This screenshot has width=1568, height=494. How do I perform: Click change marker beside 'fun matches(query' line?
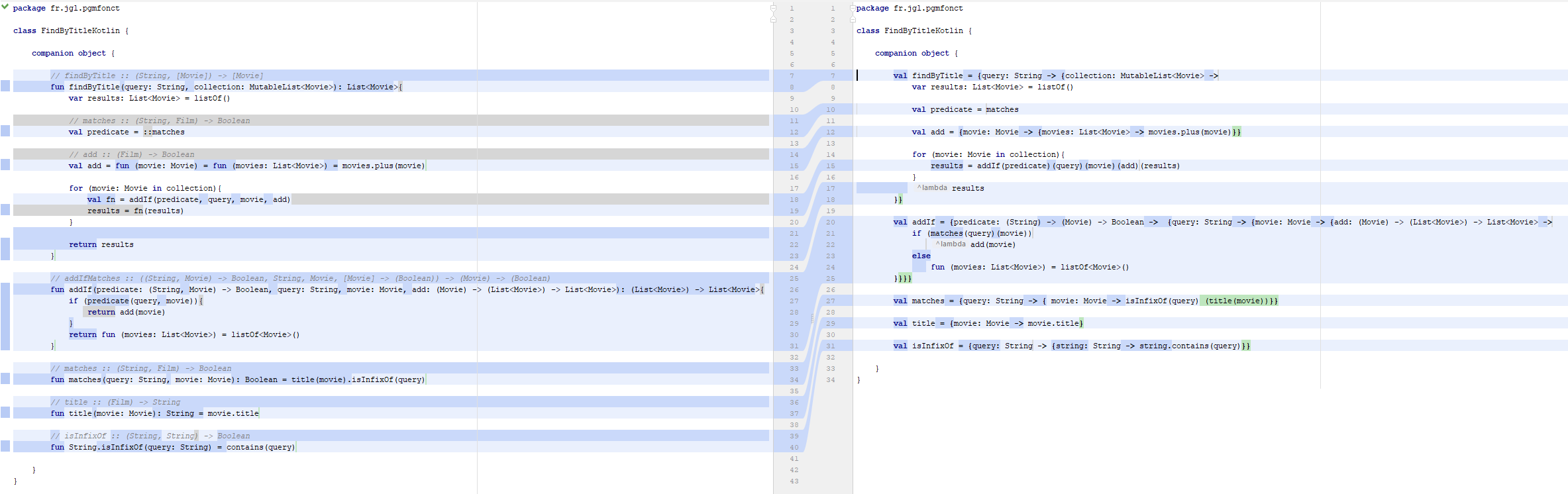coord(5,379)
